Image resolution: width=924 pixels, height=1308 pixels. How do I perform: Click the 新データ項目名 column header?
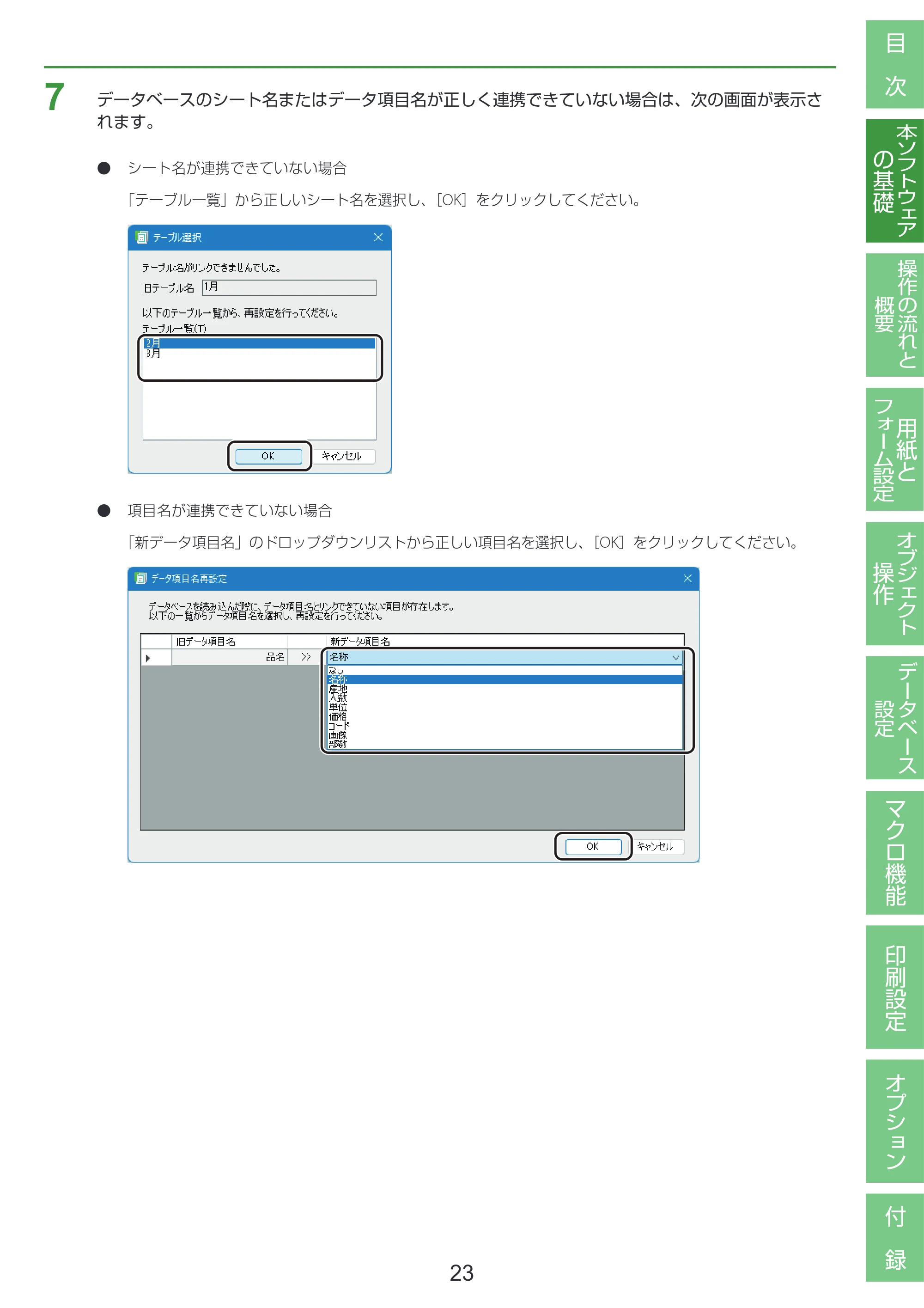505,642
